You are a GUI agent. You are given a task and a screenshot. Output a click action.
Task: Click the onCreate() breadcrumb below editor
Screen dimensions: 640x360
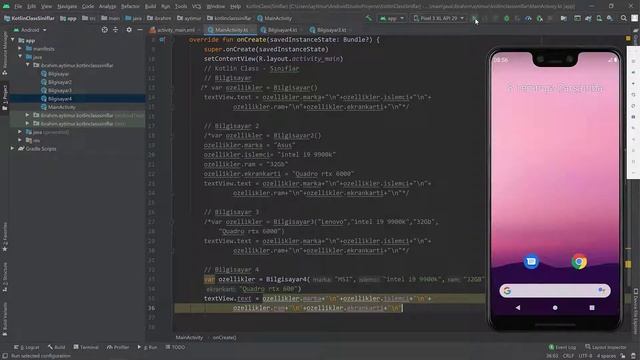click(x=224, y=338)
